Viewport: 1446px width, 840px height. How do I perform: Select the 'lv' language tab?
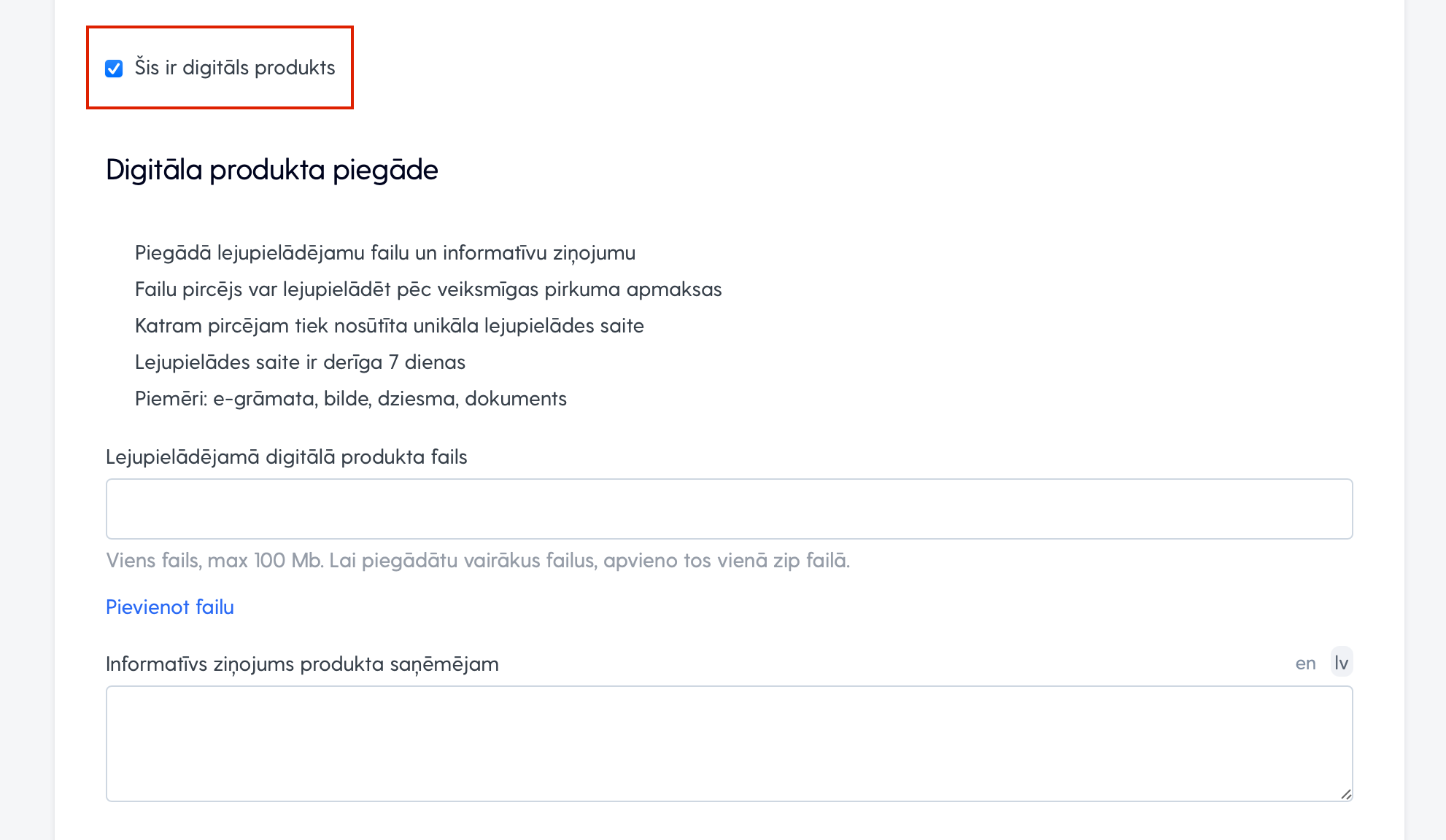coord(1341,662)
